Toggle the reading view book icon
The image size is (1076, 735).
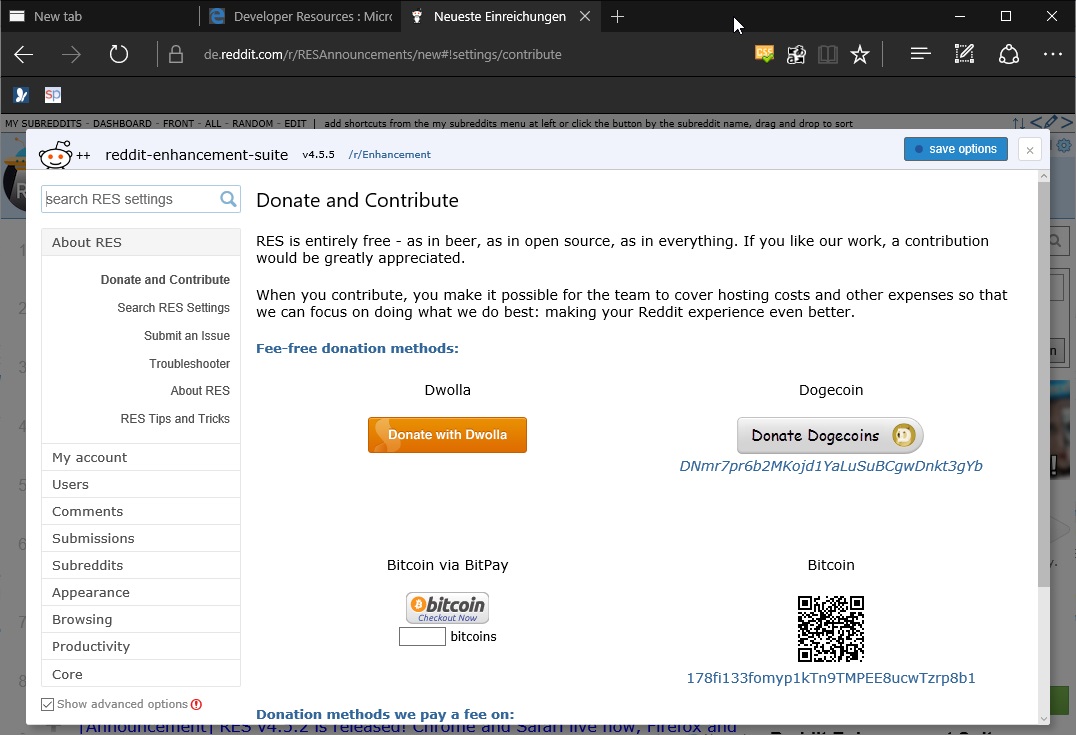[x=828, y=54]
